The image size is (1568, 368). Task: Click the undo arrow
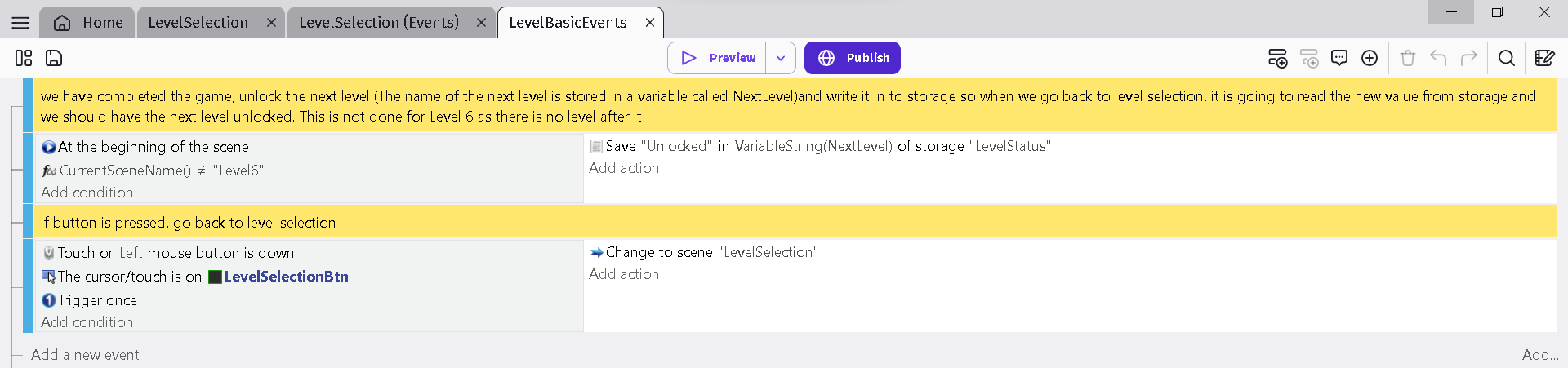tap(1438, 58)
